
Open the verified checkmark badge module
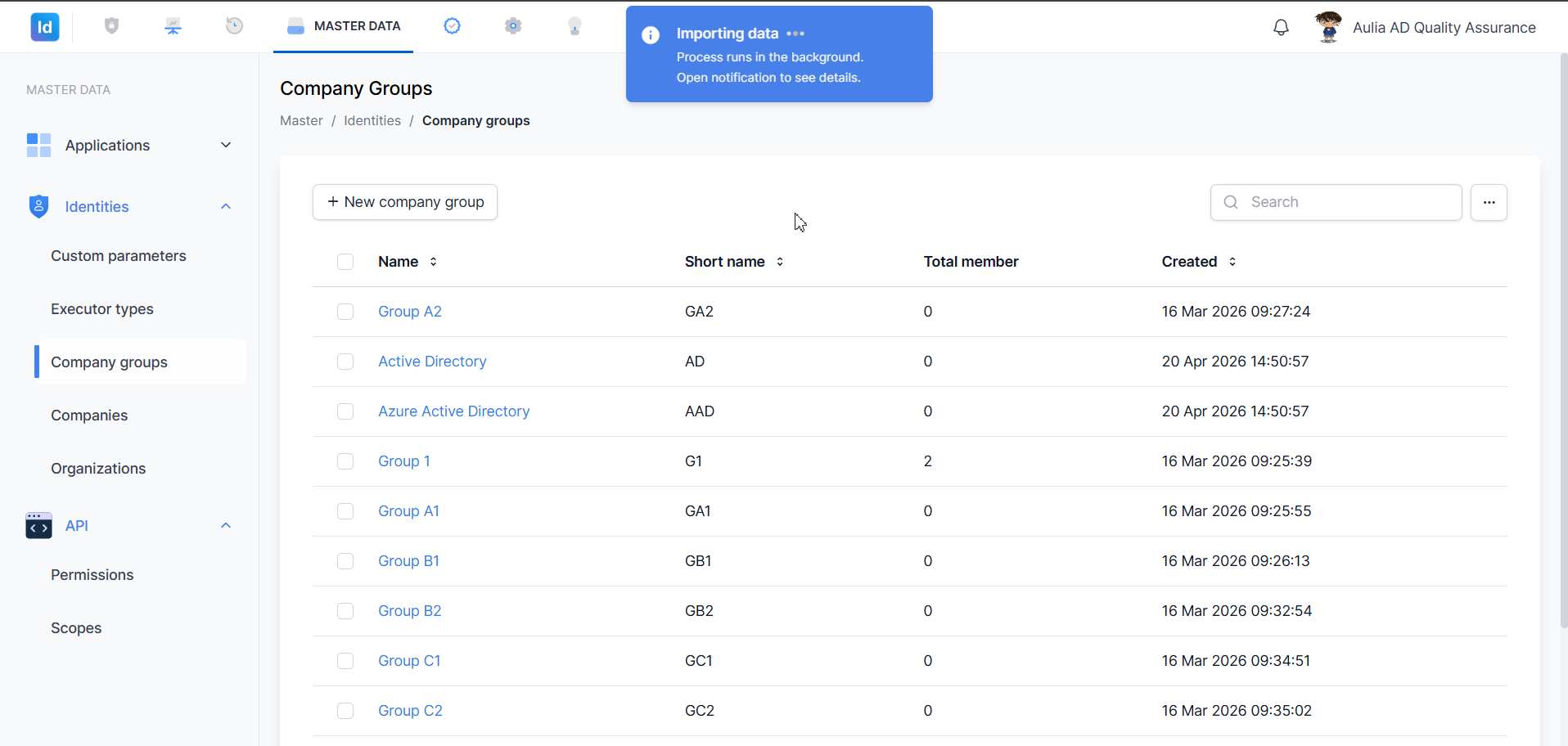[452, 26]
